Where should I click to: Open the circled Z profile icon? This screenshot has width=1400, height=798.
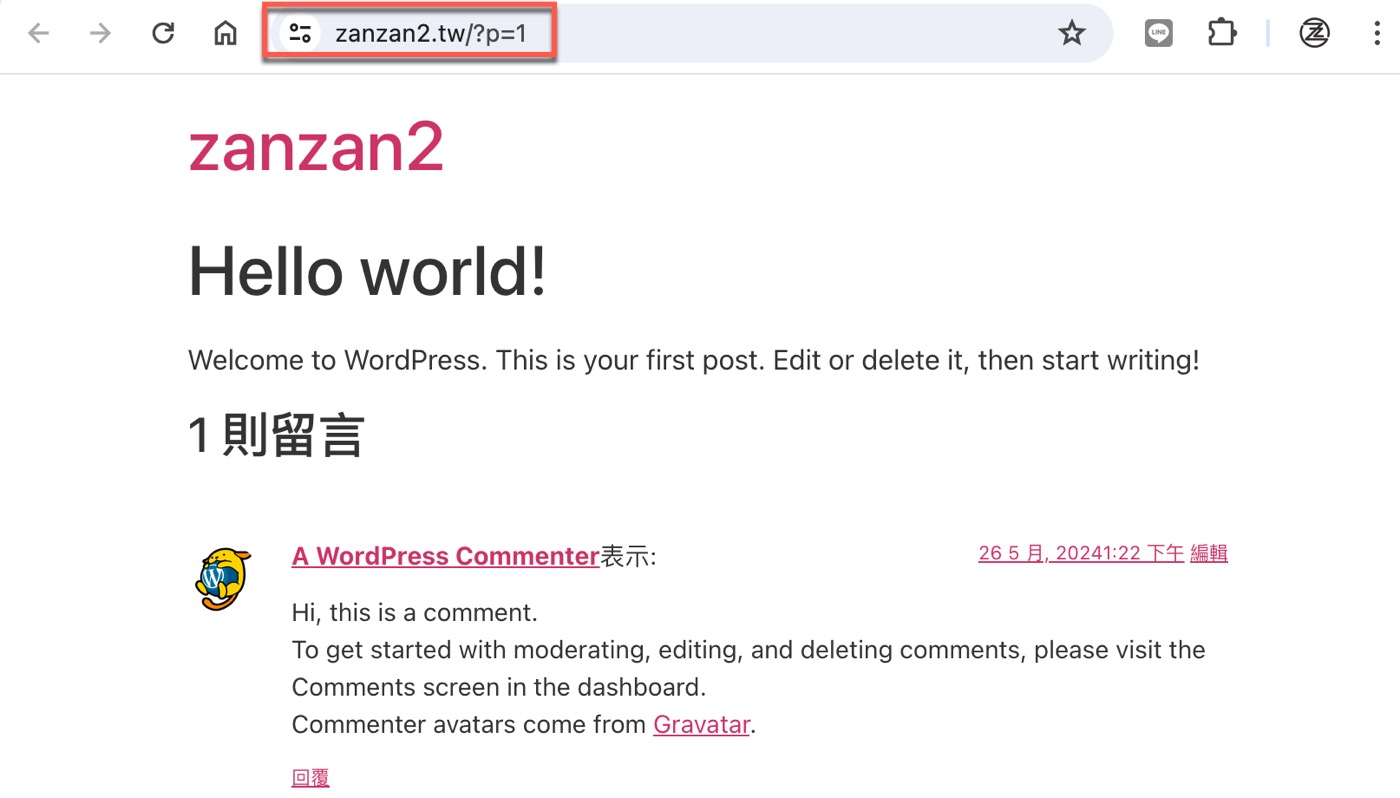coord(1314,34)
